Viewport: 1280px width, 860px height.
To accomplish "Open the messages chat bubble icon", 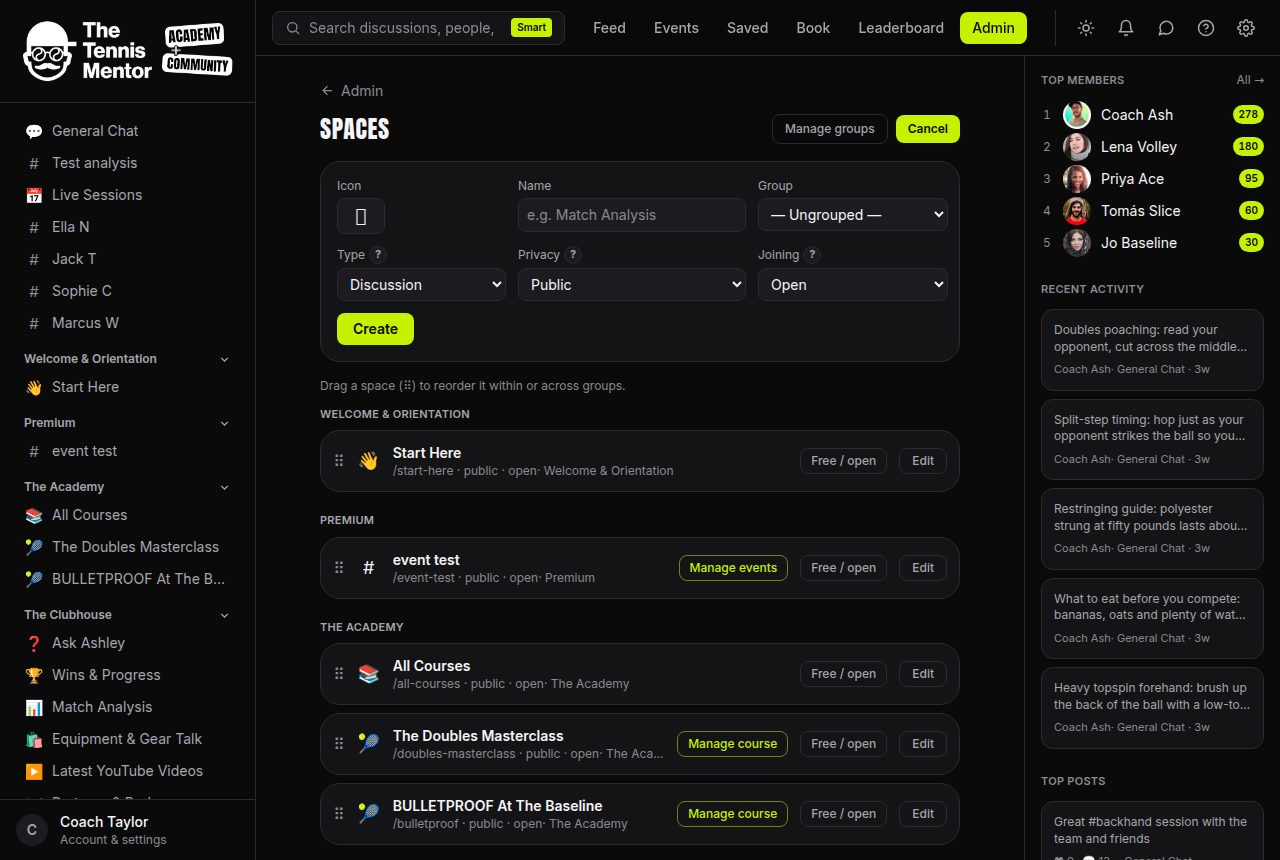I will tap(1166, 28).
